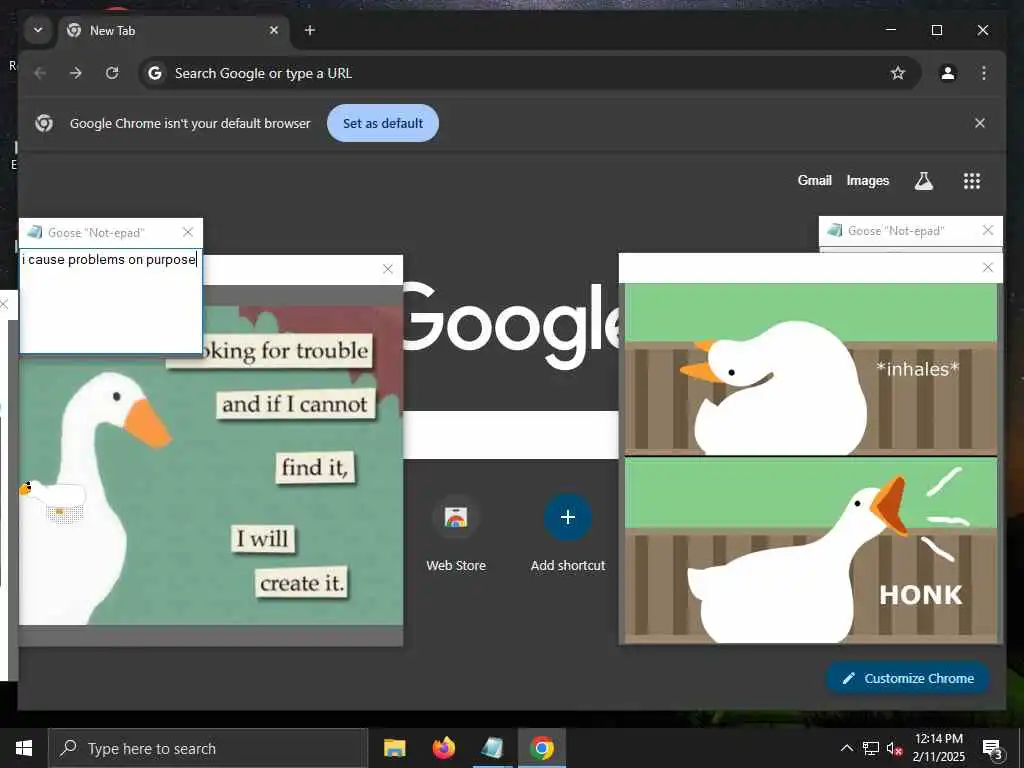Click the text 'i cause problems on purpose'
This screenshot has height=768, width=1024.
click(x=108, y=259)
